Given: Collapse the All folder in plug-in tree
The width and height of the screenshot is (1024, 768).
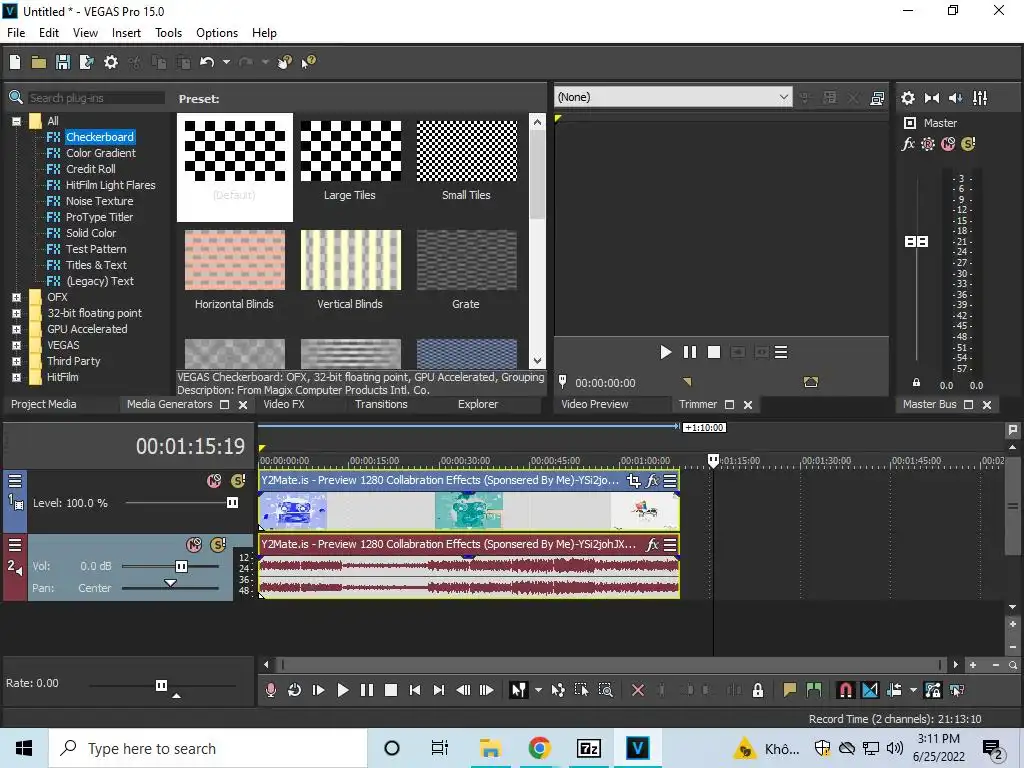Looking at the screenshot, I should point(16,121).
